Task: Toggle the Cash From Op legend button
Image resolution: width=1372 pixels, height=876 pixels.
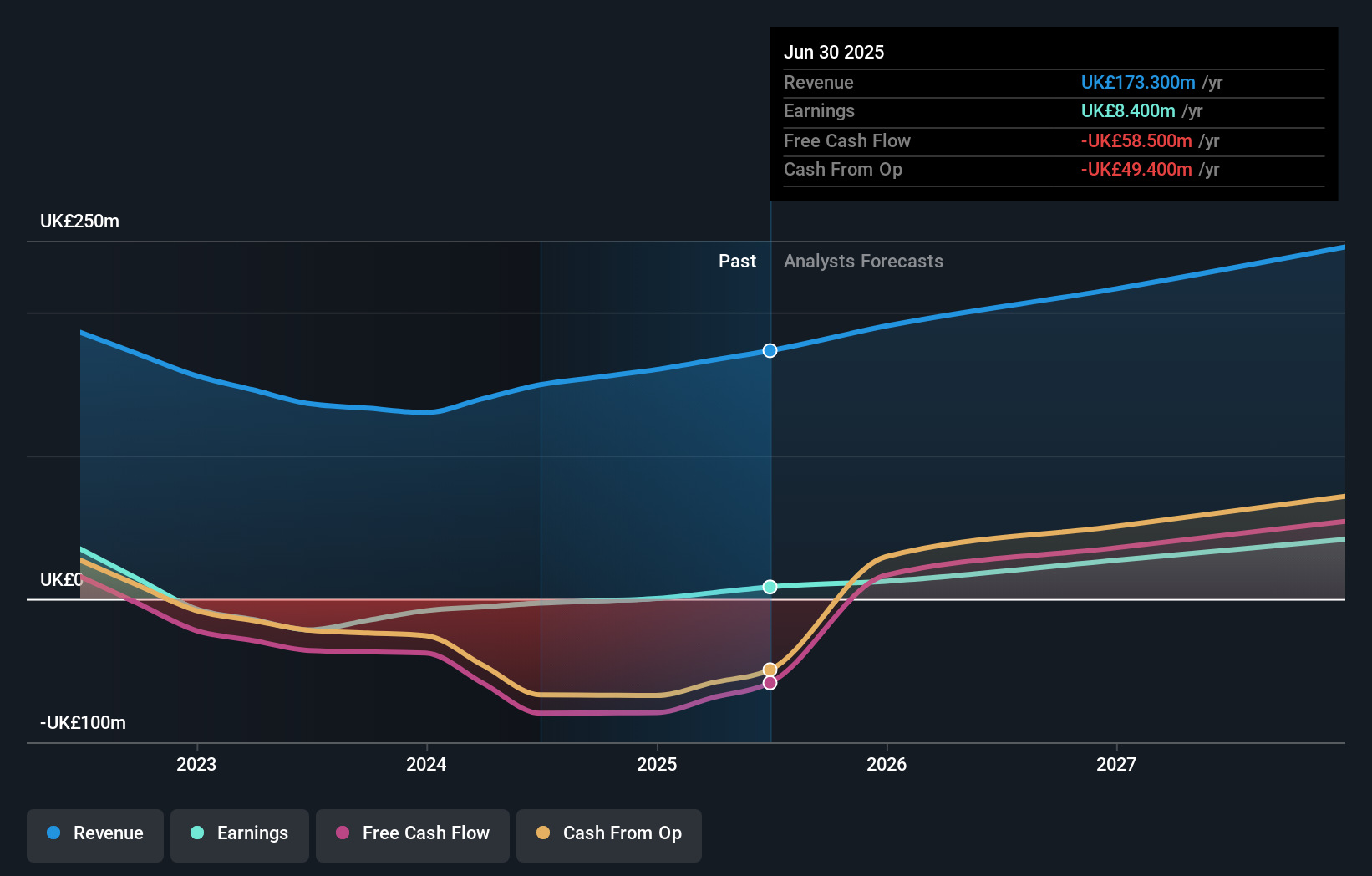Action: tap(609, 835)
